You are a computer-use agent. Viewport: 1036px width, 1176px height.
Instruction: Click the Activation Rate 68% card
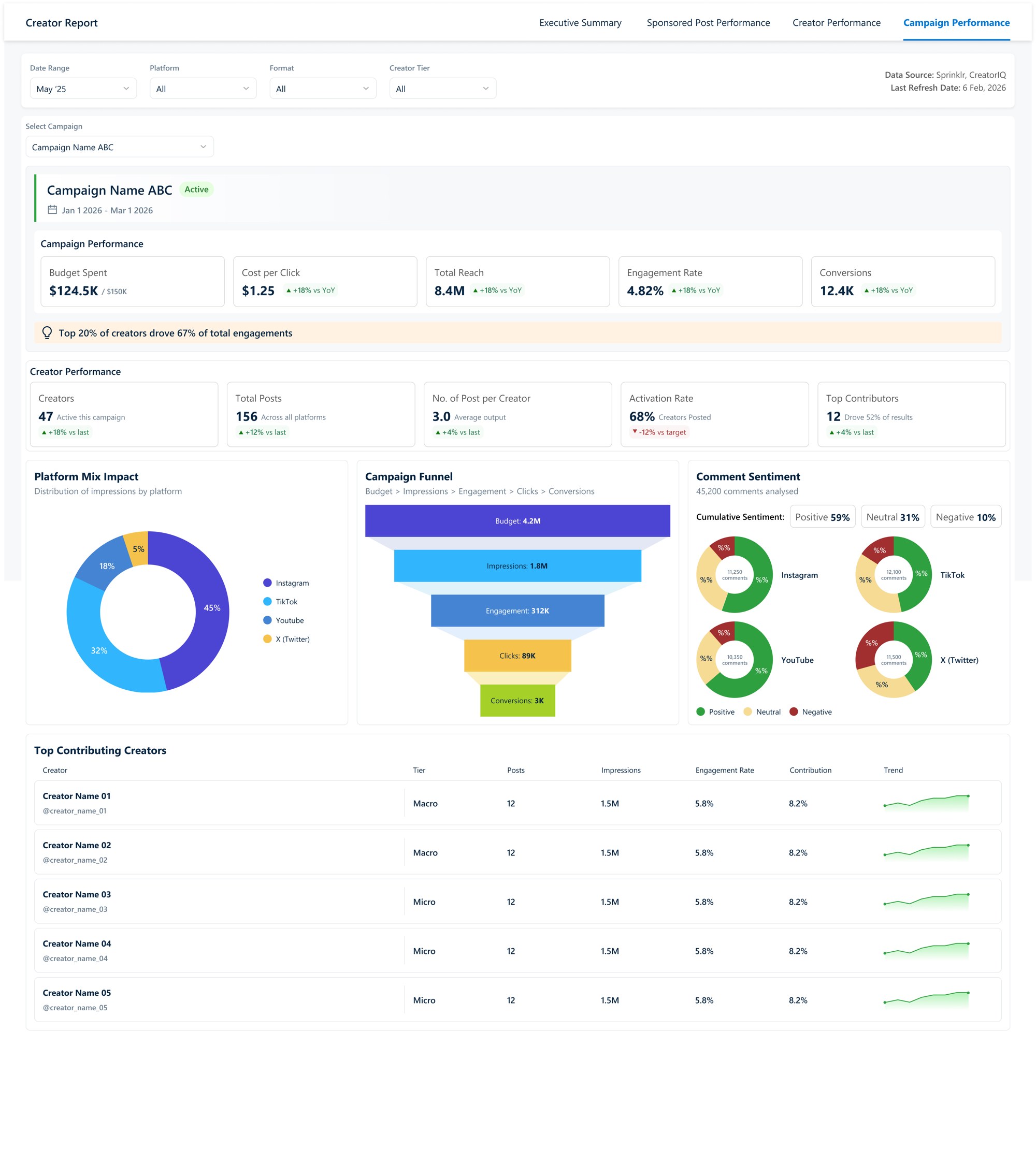(714, 414)
